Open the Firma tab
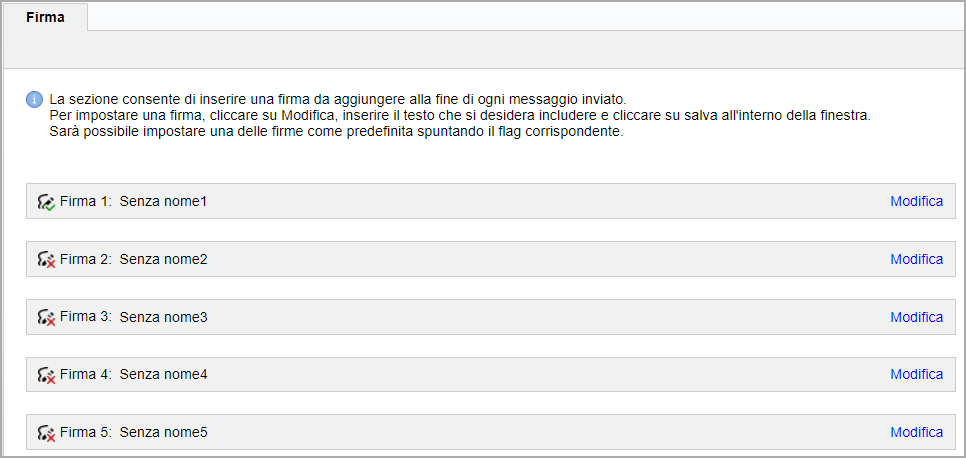This screenshot has height=458, width=966. tap(46, 17)
